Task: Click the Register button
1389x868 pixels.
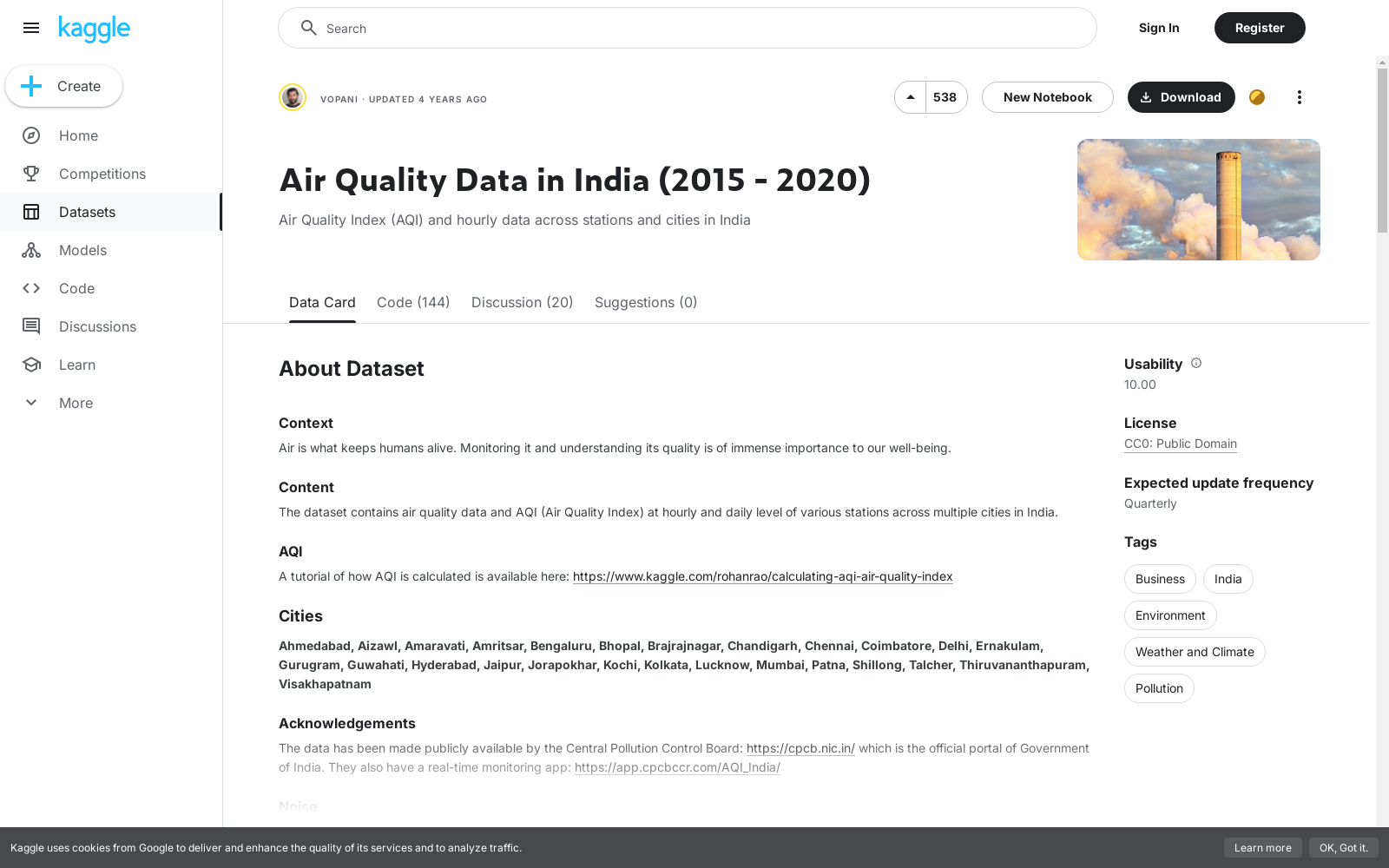Action: click(1260, 28)
